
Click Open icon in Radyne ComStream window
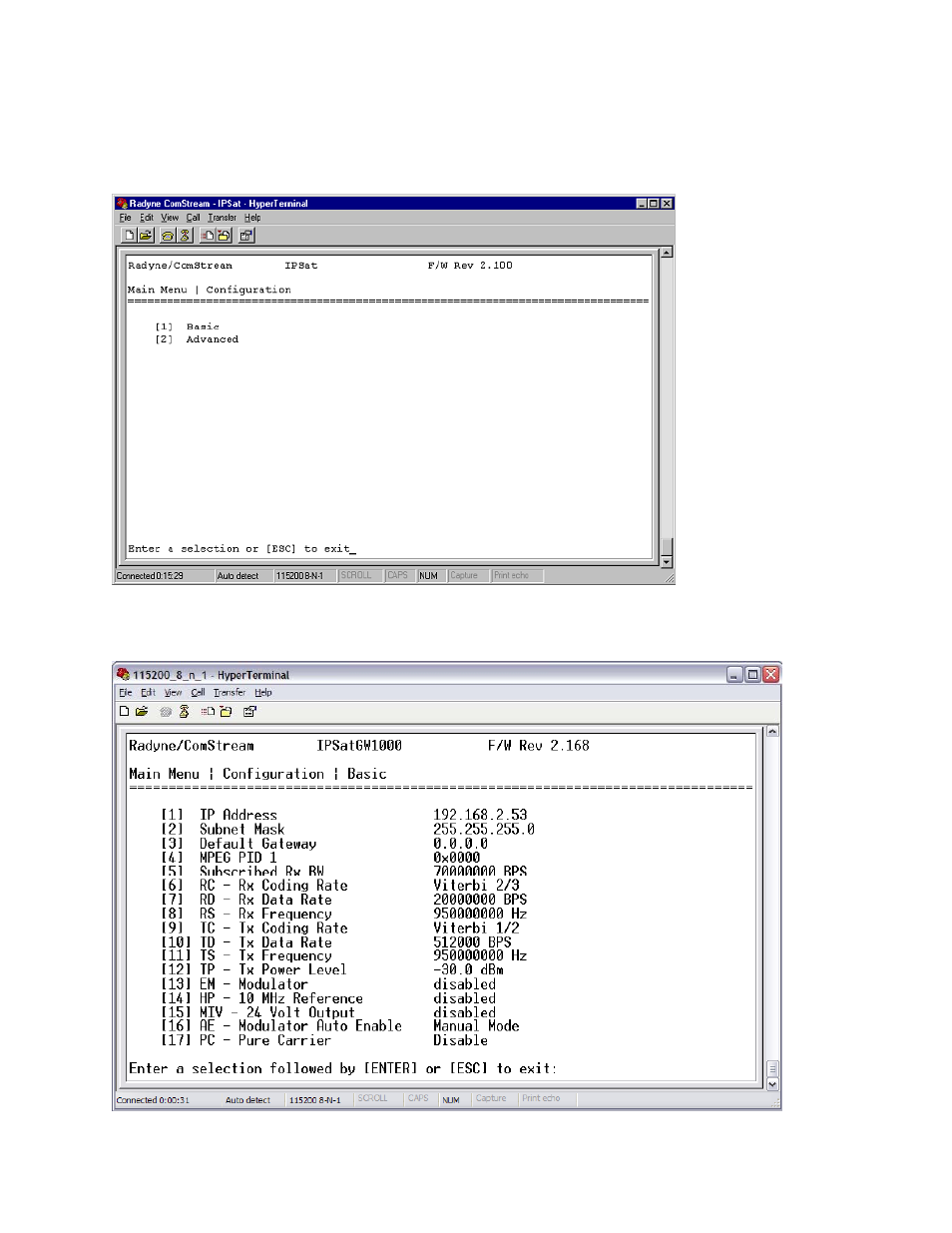pos(146,236)
